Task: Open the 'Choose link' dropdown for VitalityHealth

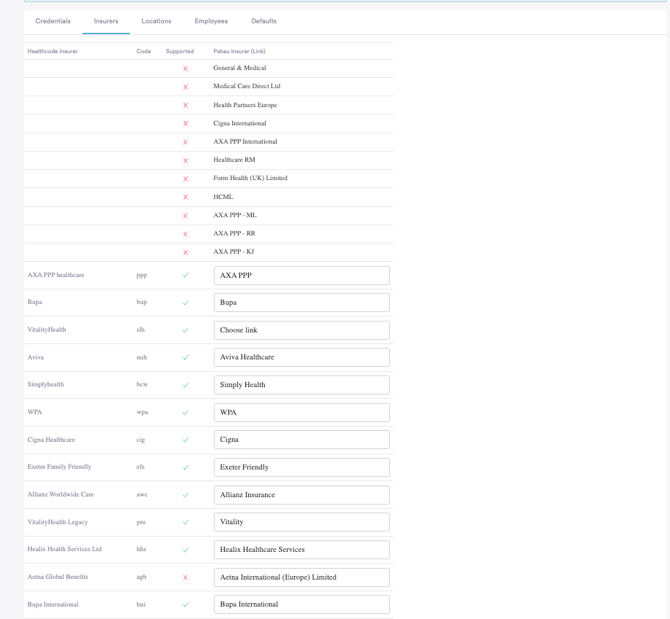Action: (301, 330)
